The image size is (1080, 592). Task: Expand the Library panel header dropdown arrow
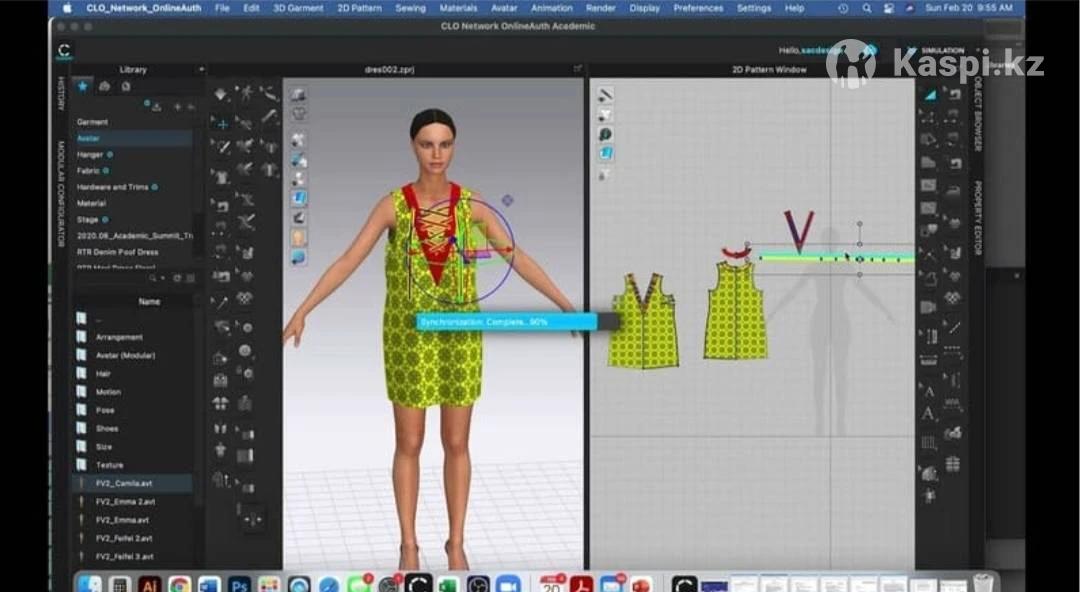click(201, 70)
